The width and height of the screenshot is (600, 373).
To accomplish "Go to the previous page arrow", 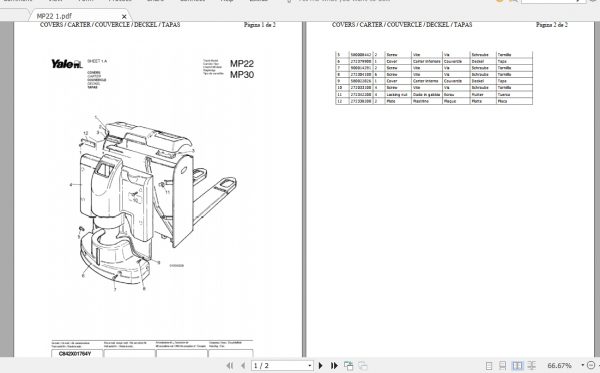I will (x=243, y=366).
